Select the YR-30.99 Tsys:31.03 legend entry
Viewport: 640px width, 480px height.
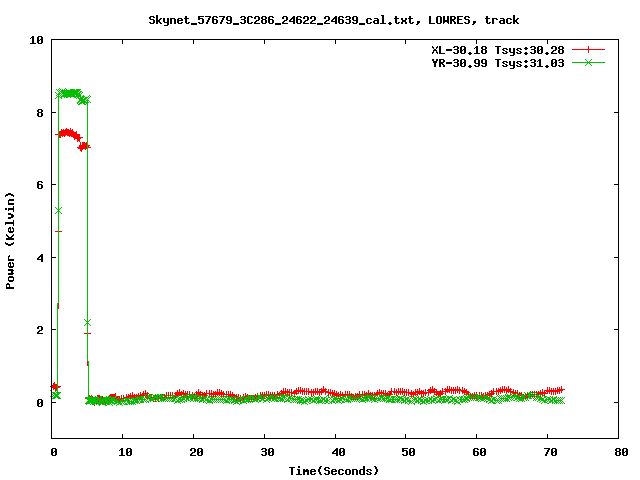click(498, 63)
